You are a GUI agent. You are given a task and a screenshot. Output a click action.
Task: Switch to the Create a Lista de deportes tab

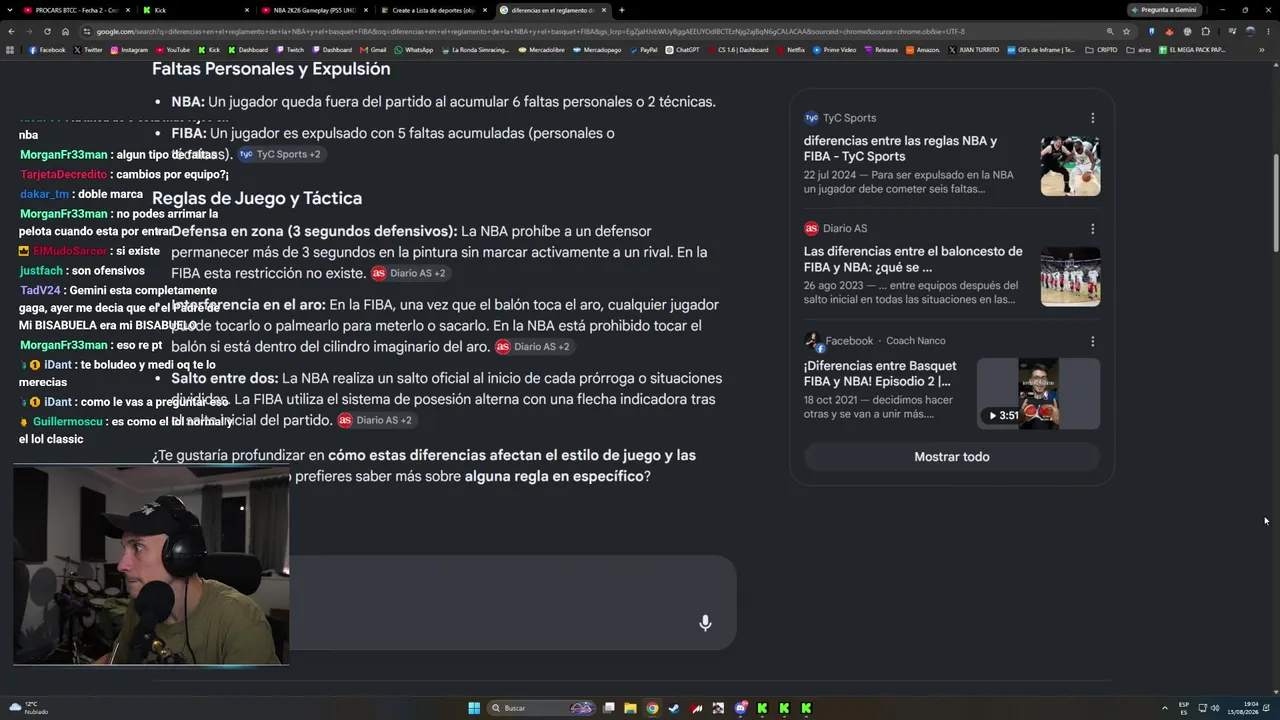click(435, 10)
